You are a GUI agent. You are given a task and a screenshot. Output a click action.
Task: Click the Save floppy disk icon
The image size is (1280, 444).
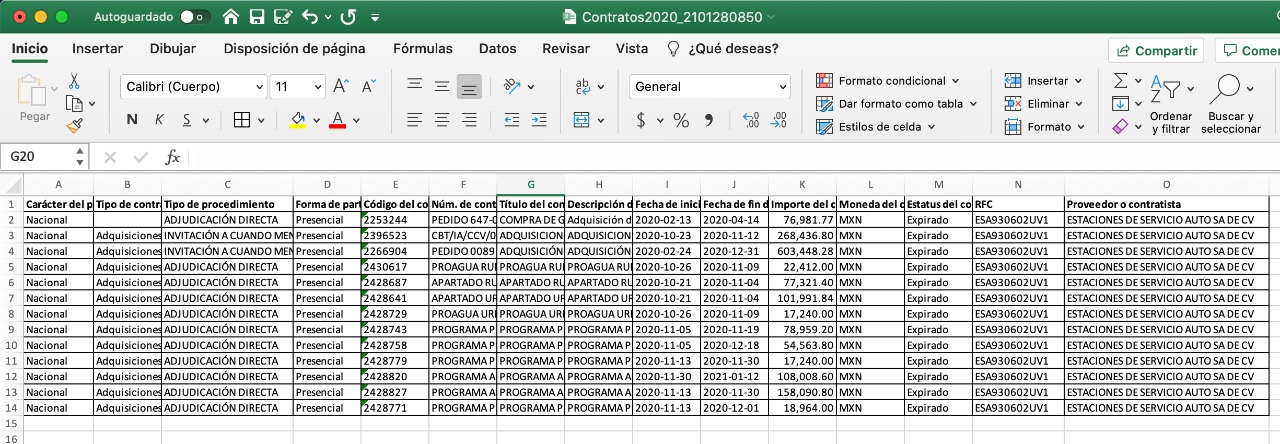click(257, 17)
